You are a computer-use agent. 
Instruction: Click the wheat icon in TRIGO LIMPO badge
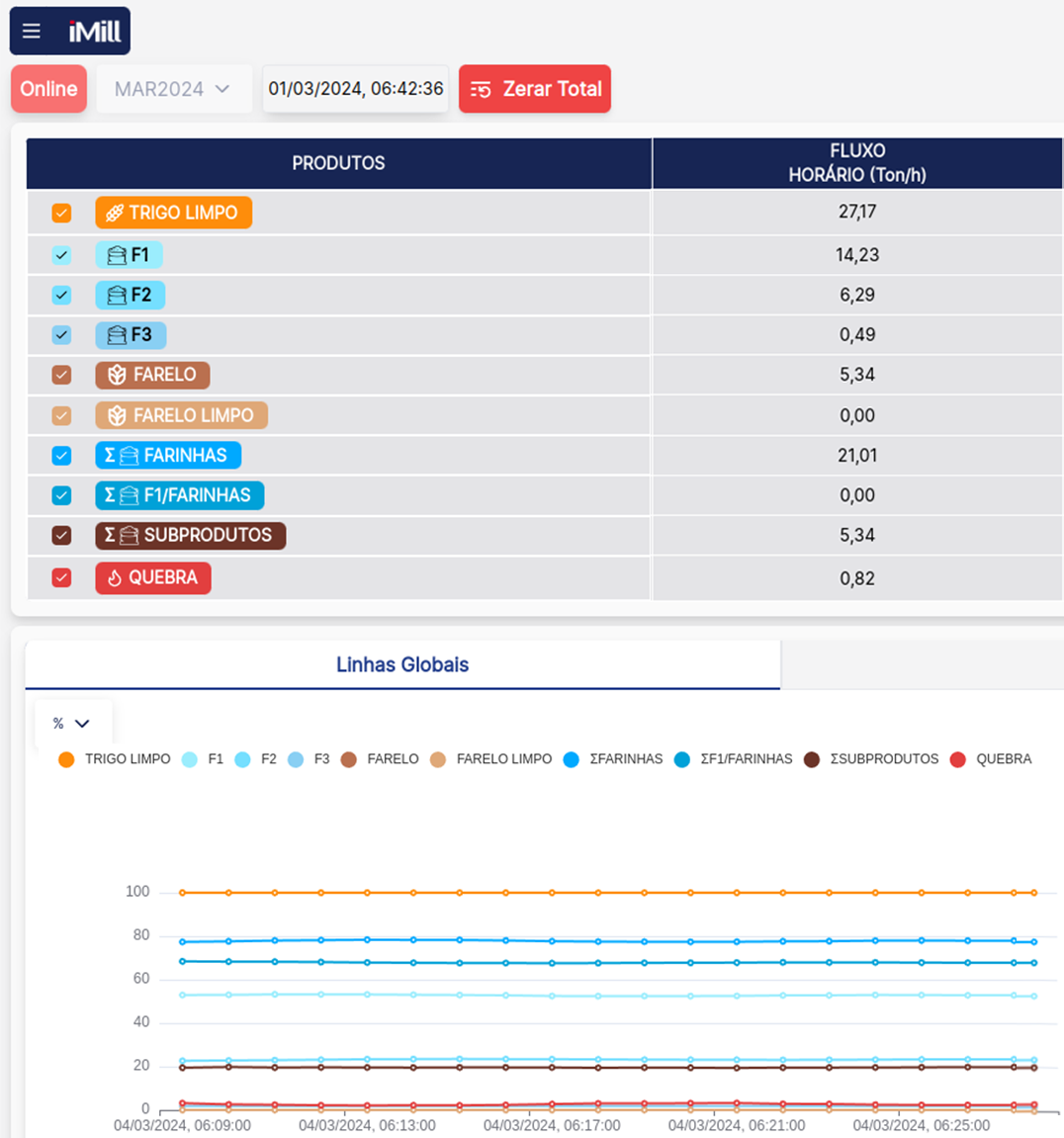point(115,214)
